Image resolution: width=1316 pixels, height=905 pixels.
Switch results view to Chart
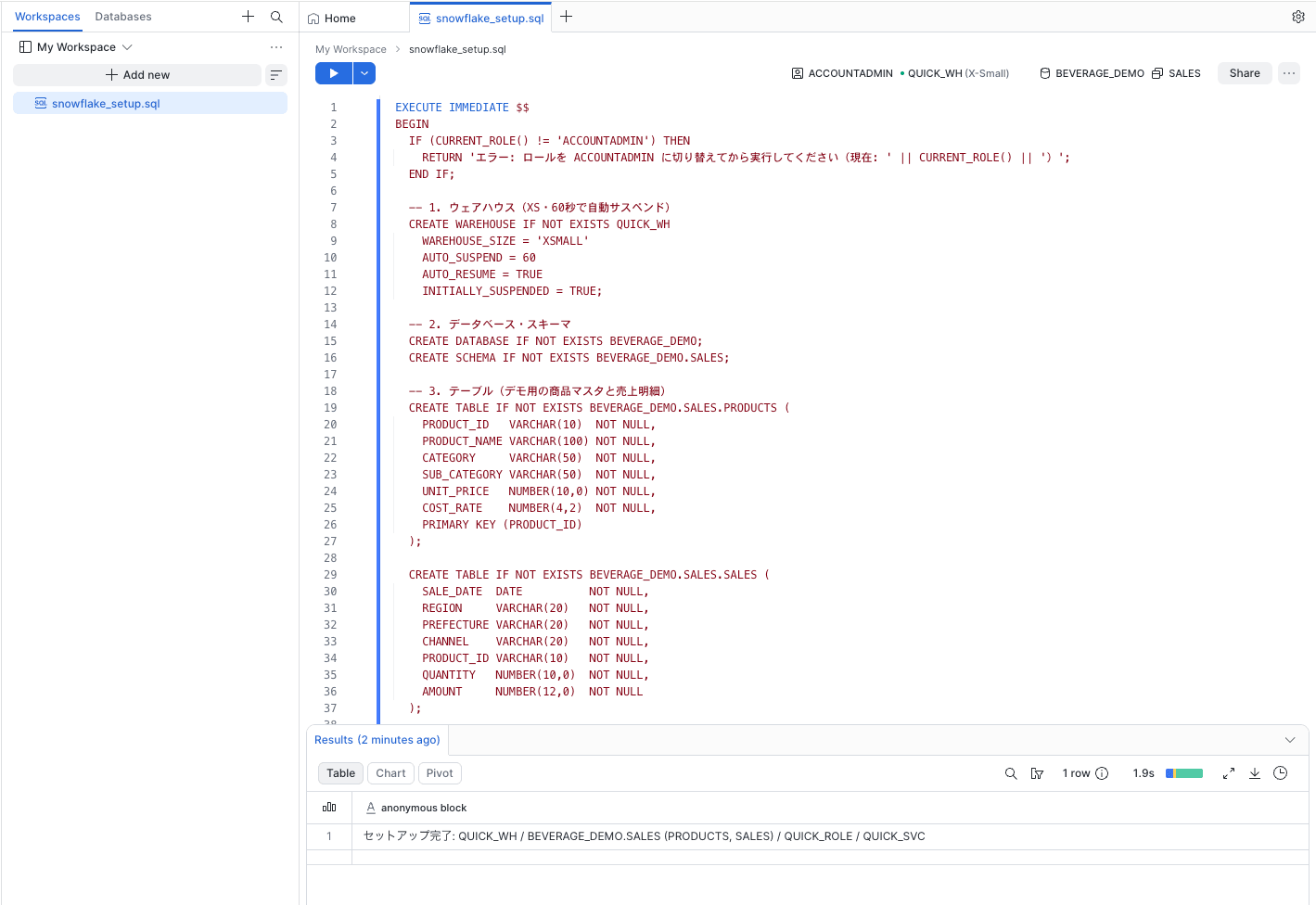[x=390, y=773]
